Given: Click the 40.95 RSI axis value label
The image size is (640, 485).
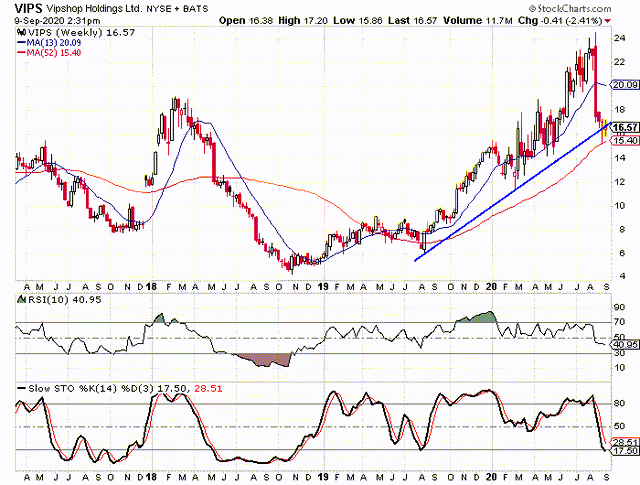Looking at the screenshot, I should [626, 345].
